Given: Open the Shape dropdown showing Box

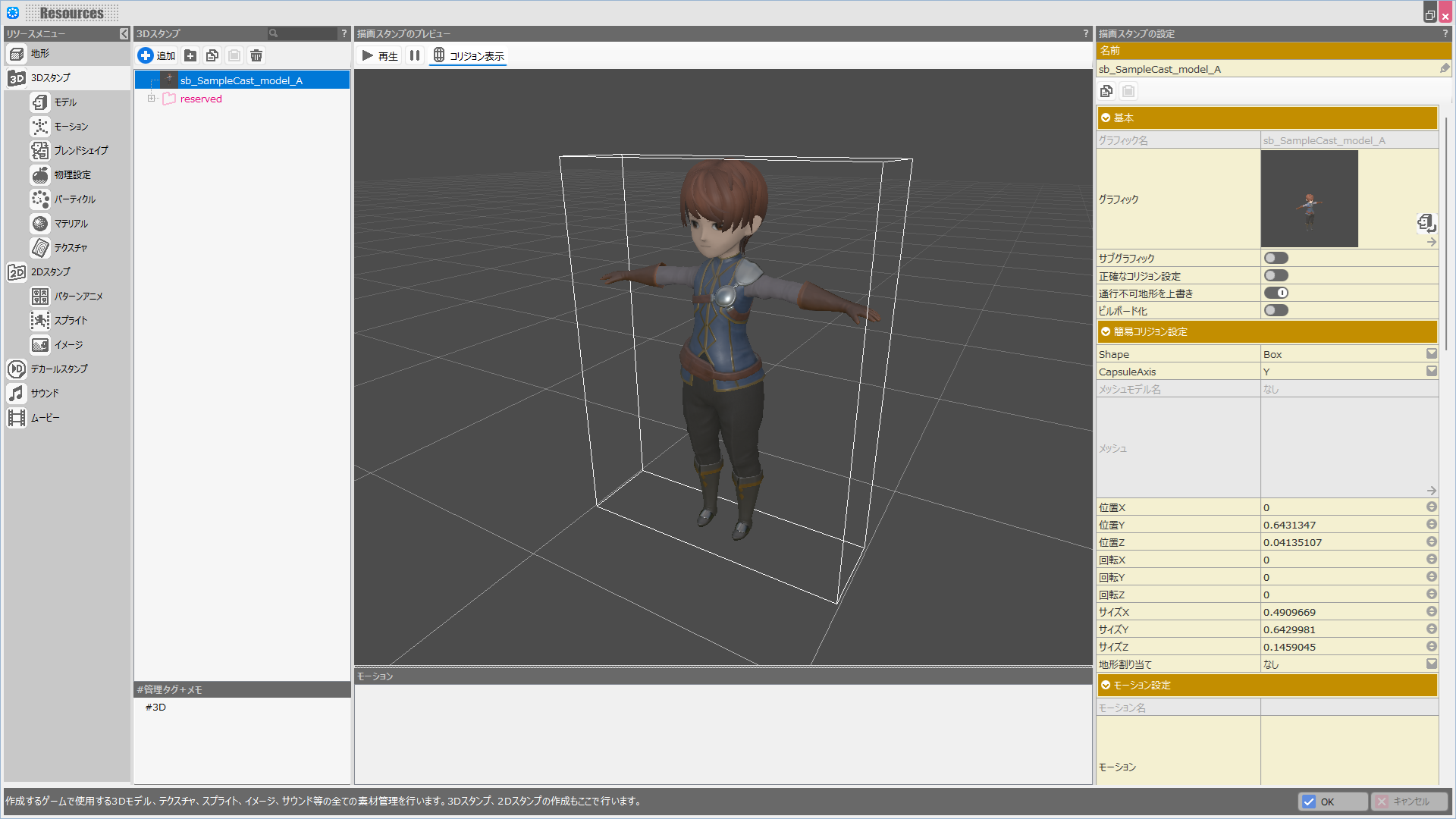Looking at the screenshot, I should point(1431,354).
